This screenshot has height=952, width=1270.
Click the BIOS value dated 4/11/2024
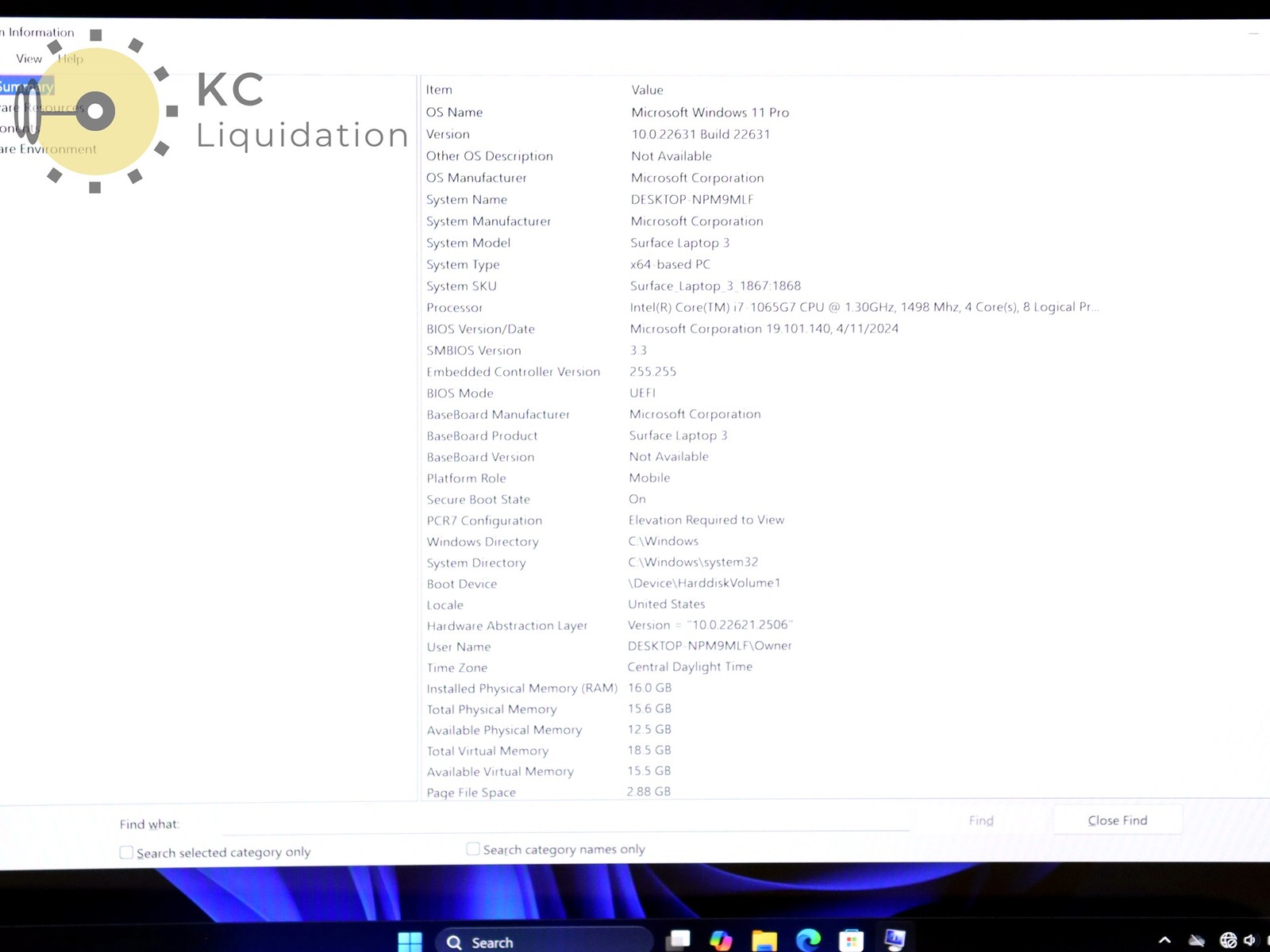point(764,328)
